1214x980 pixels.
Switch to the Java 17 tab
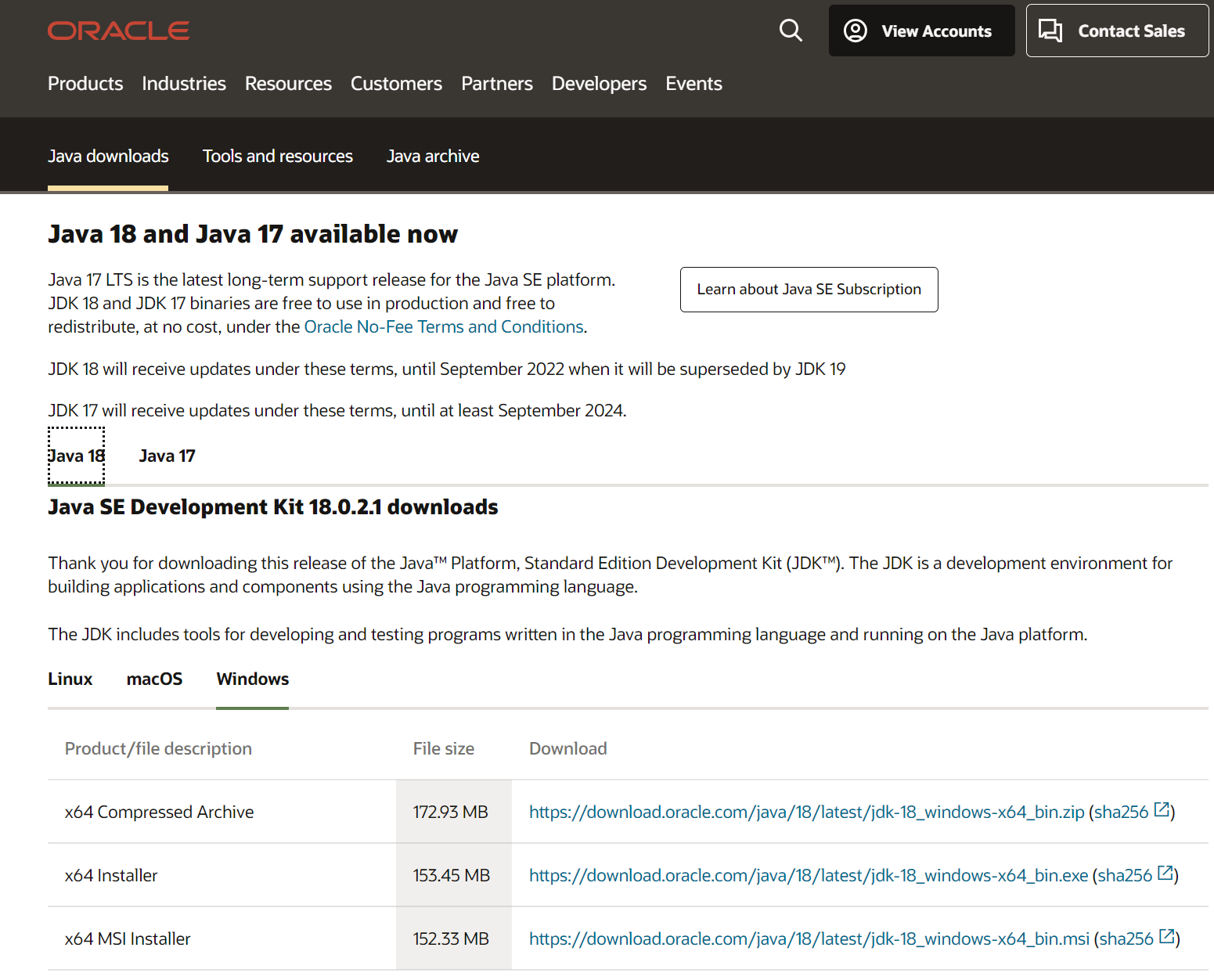click(167, 456)
